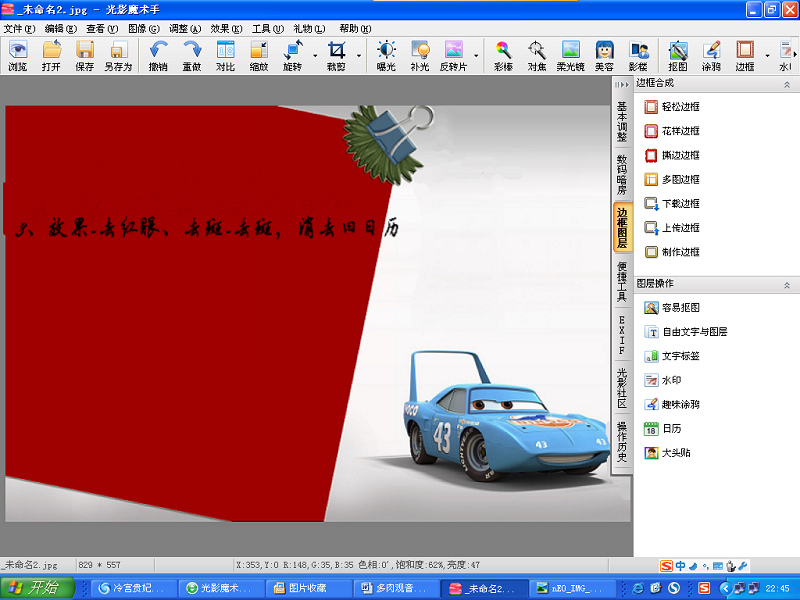This screenshot has height=600, width=800.
Task: Click 制作边框 option
Action: 672,252
